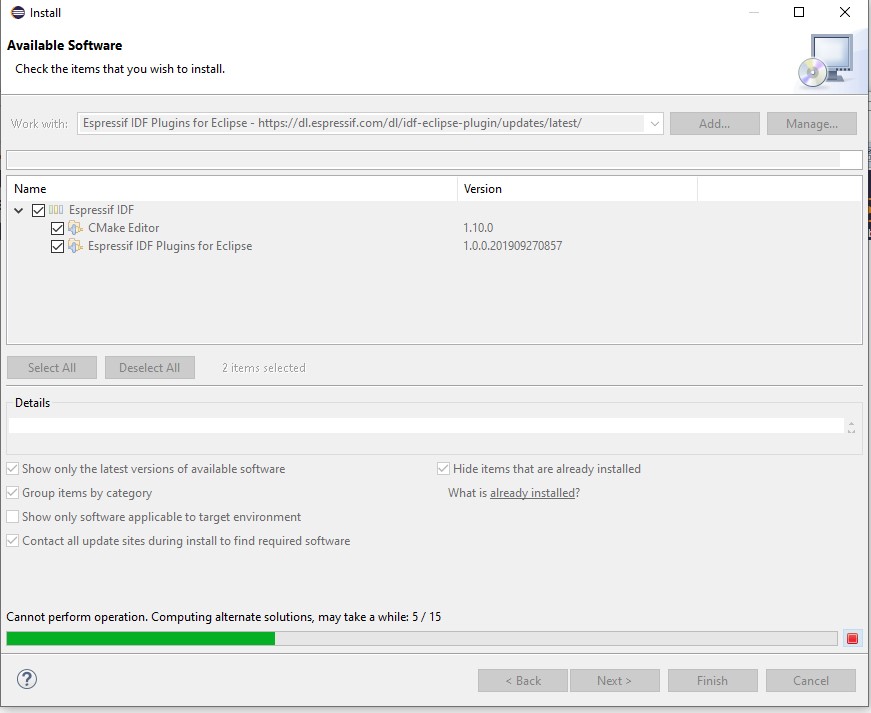Click the Espressif IDF Plugins for Eclipse icon

click(x=74, y=245)
